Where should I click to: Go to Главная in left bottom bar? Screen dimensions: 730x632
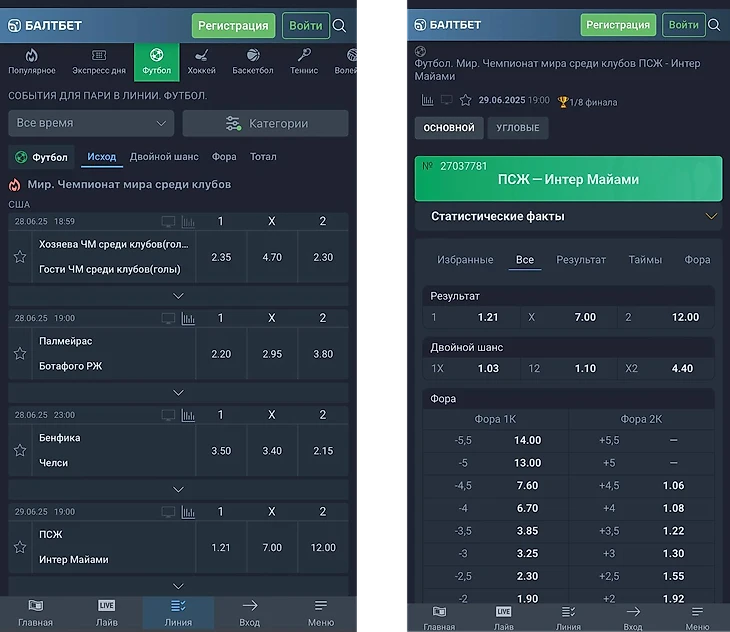click(x=35, y=613)
